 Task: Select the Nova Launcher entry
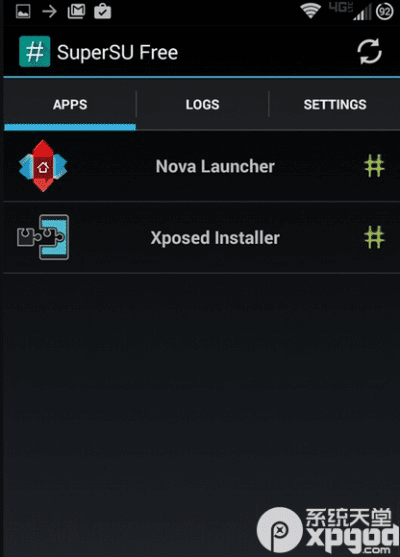point(202,166)
